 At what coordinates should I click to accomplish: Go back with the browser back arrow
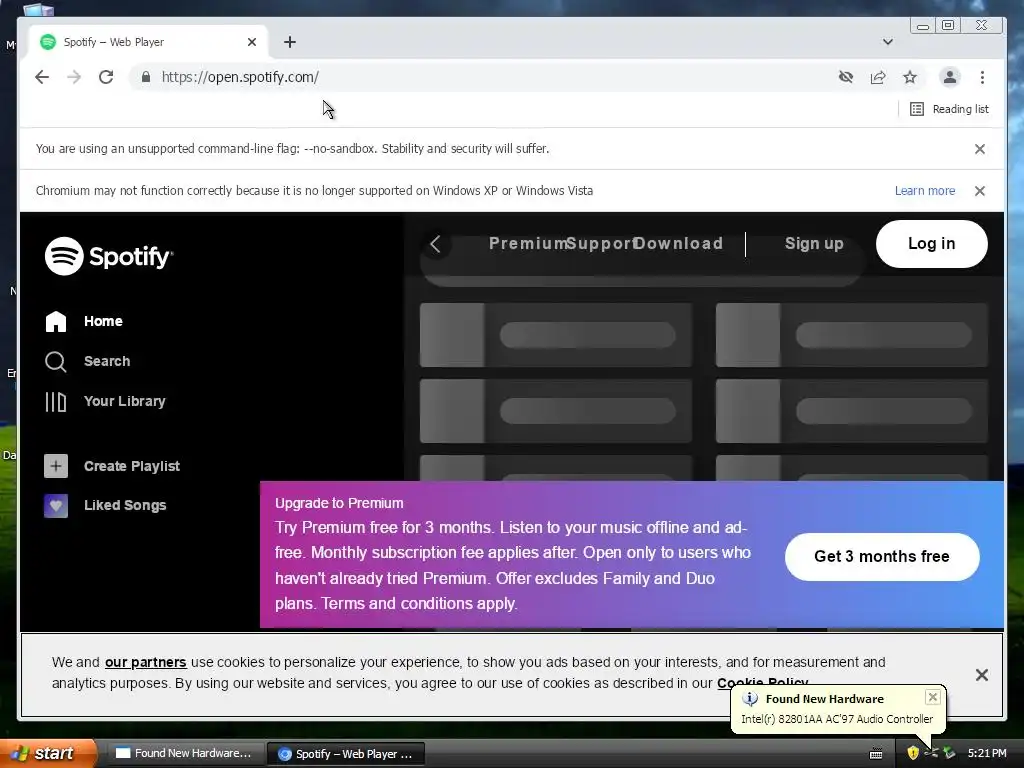click(42, 77)
